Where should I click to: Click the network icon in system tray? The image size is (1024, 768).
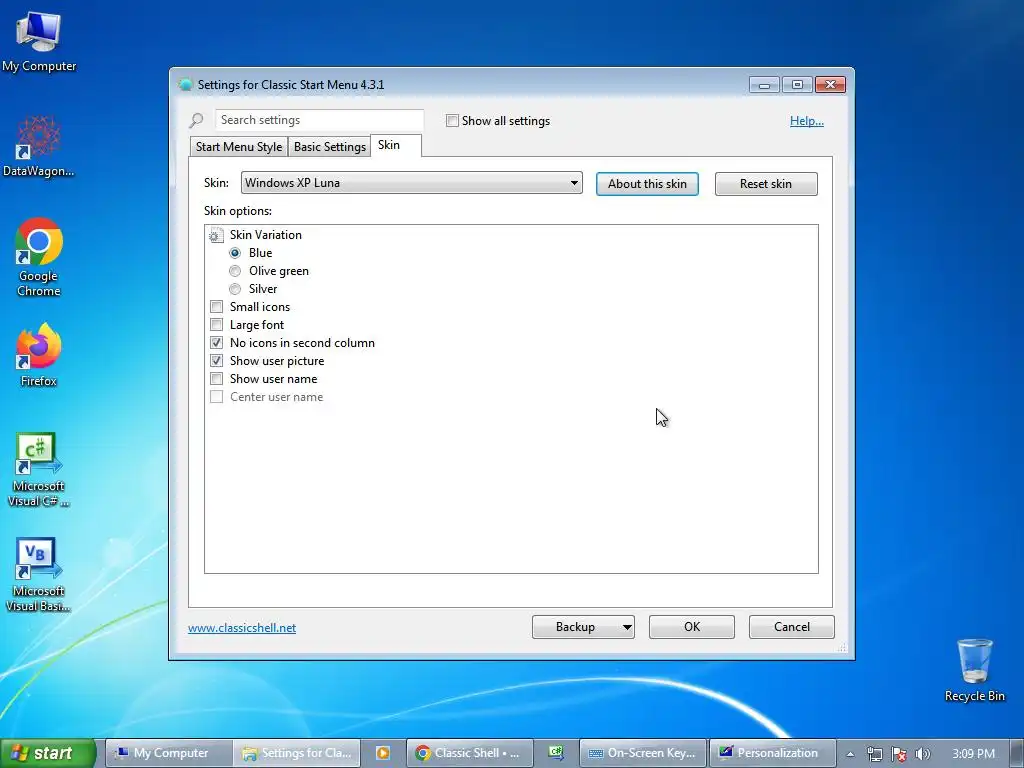pyautogui.click(x=874, y=754)
